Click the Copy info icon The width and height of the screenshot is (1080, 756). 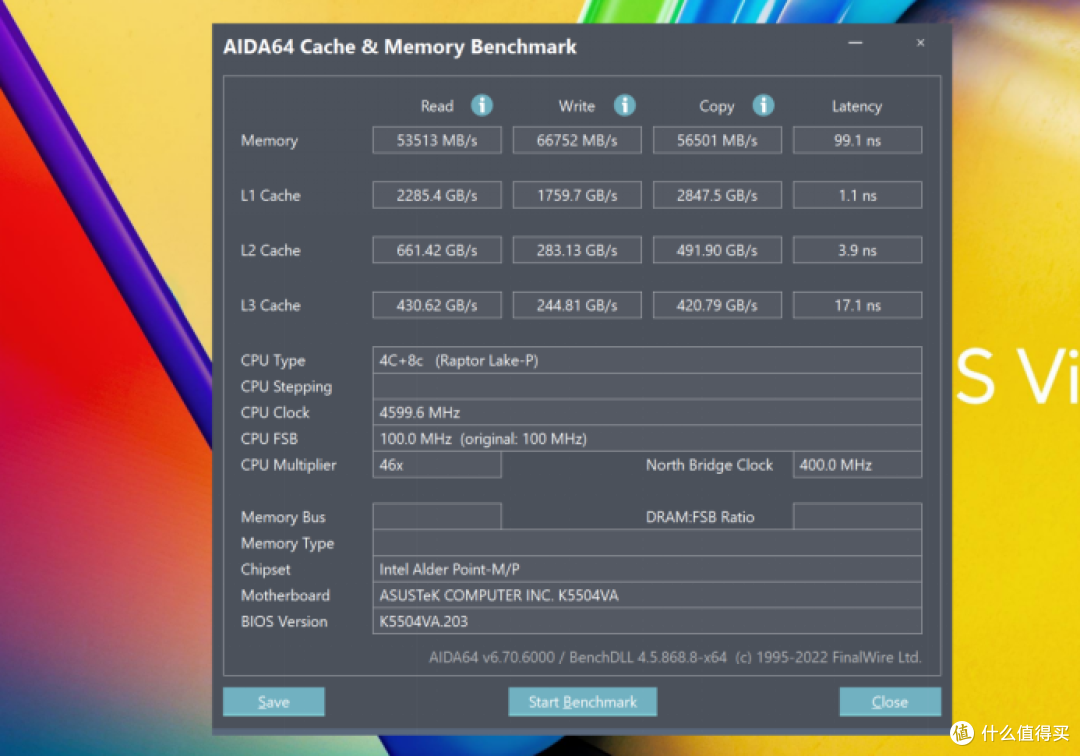click(x=763, y=105)
